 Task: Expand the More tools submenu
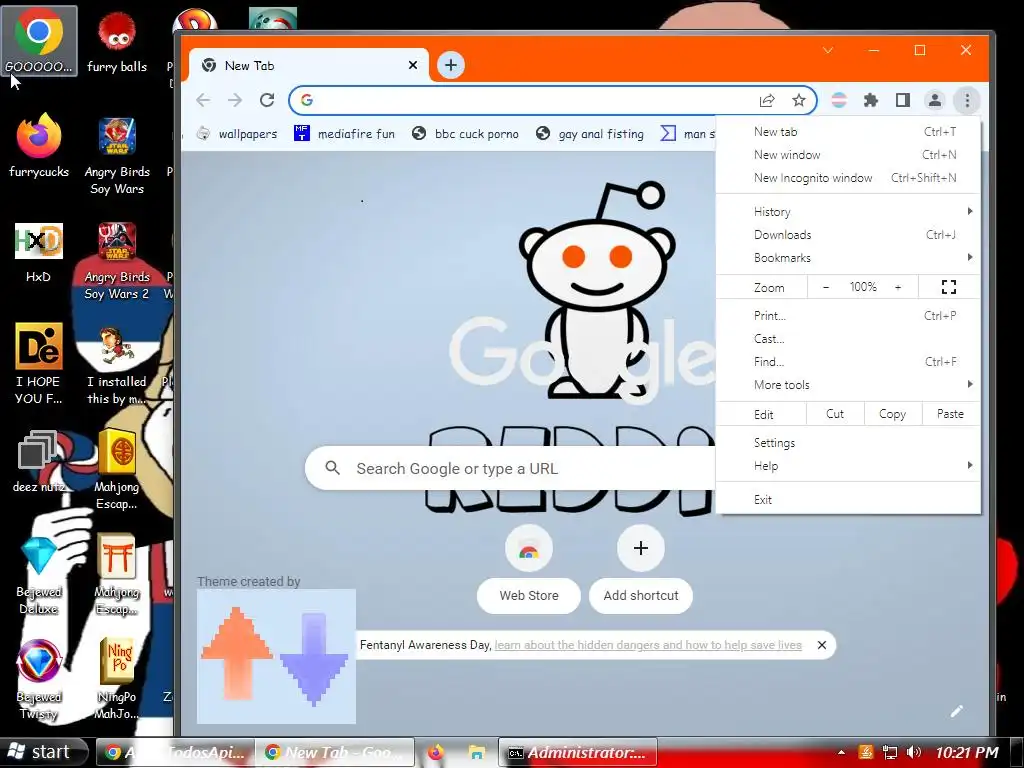pos(848,385)
